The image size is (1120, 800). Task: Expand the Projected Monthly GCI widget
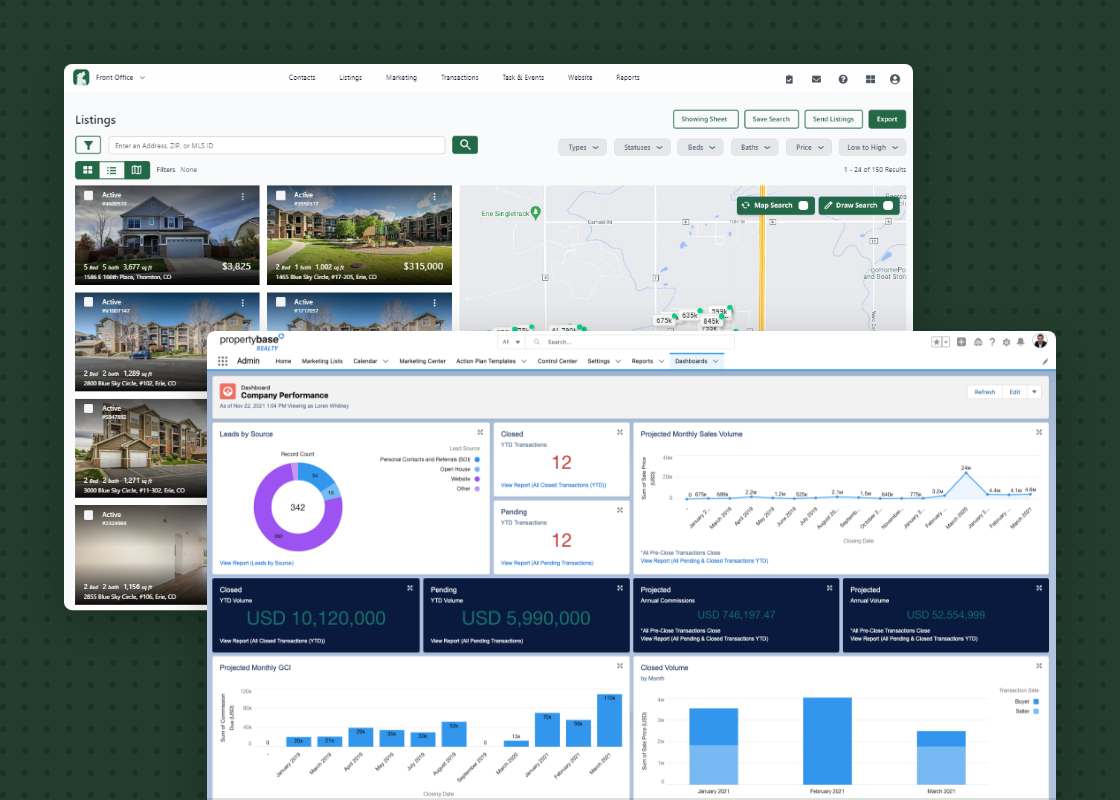620,666
